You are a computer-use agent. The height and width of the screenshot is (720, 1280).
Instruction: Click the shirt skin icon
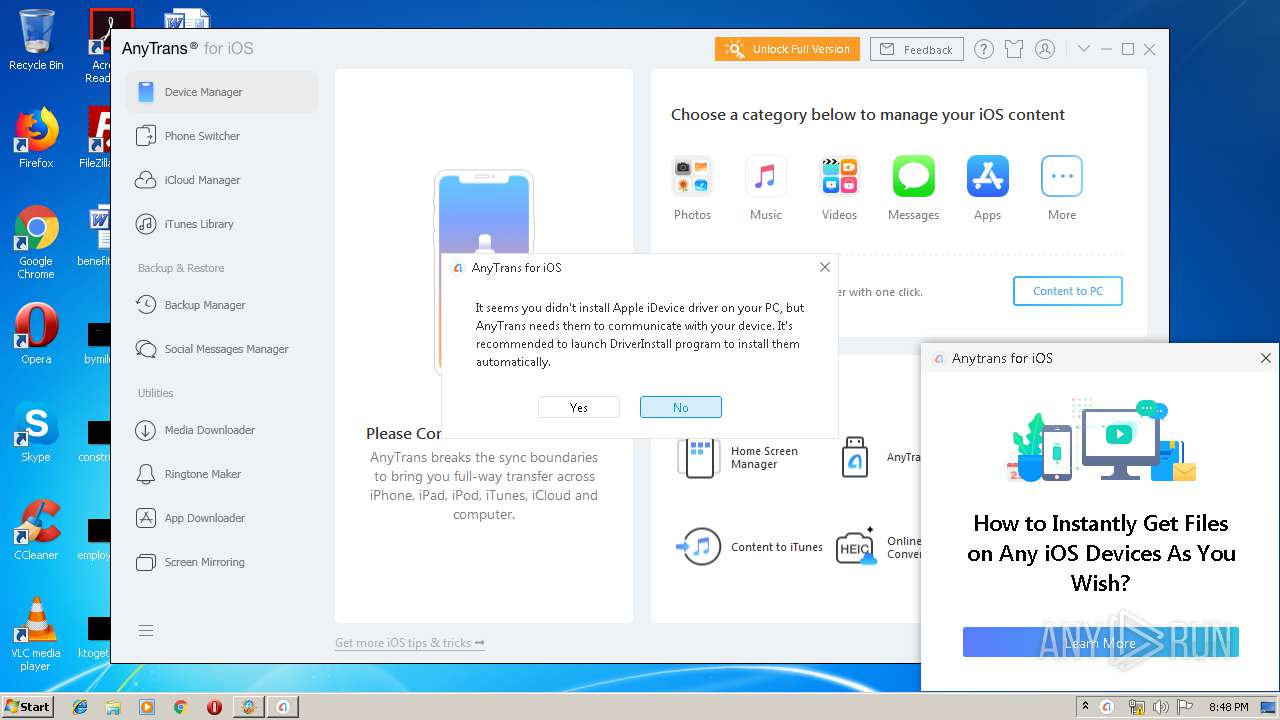click(1014, 49)
